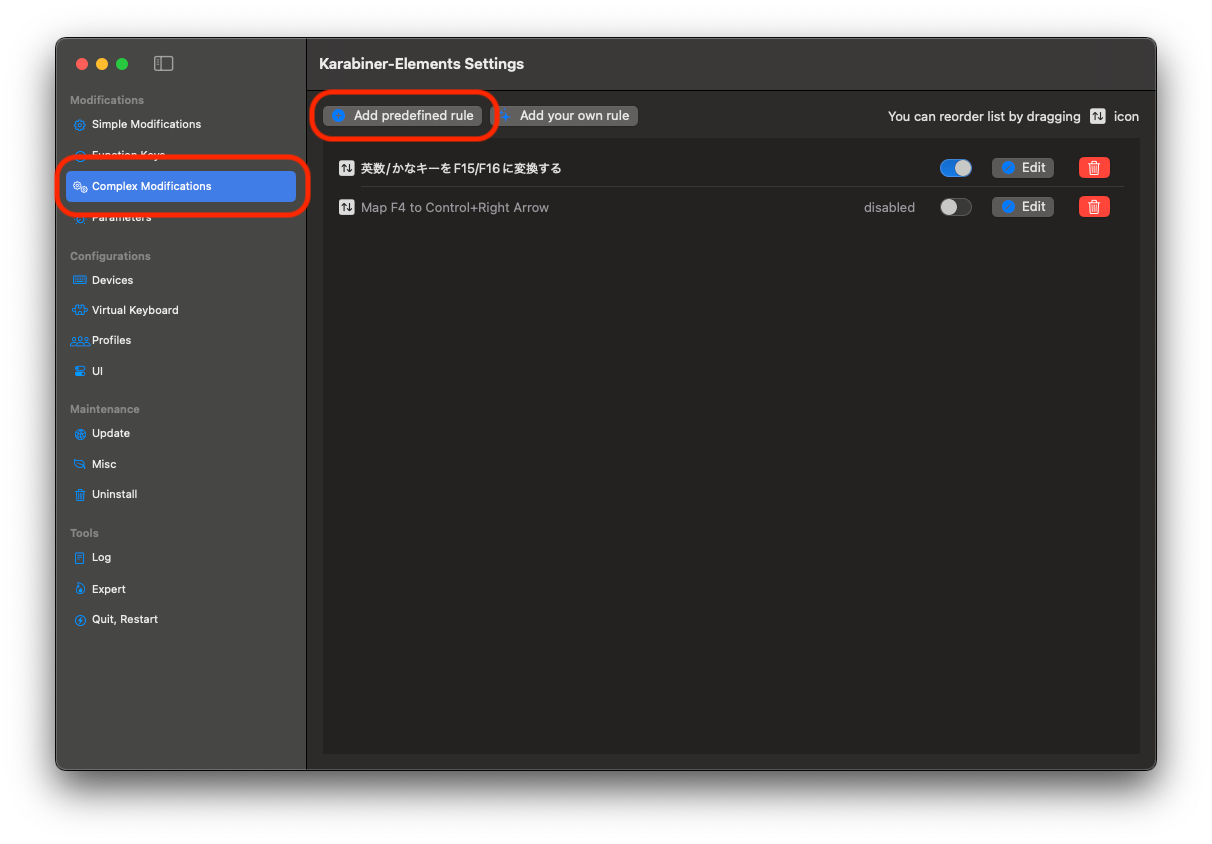Click the Complex Modifications gears icon
Viewport: 1212px width, 844px height.
[x=80, y=187]
